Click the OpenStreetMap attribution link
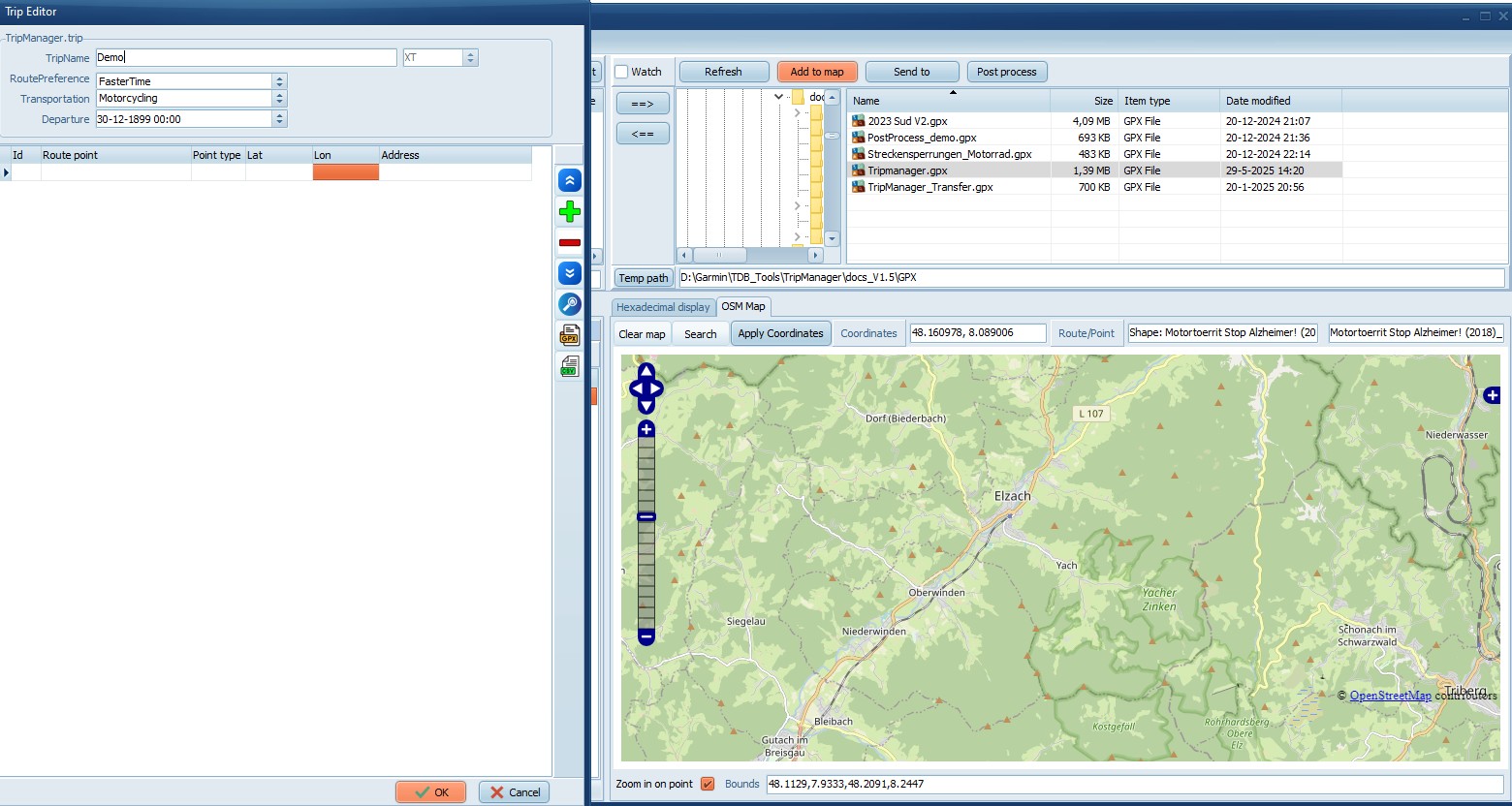 [x=1390, y=696]
